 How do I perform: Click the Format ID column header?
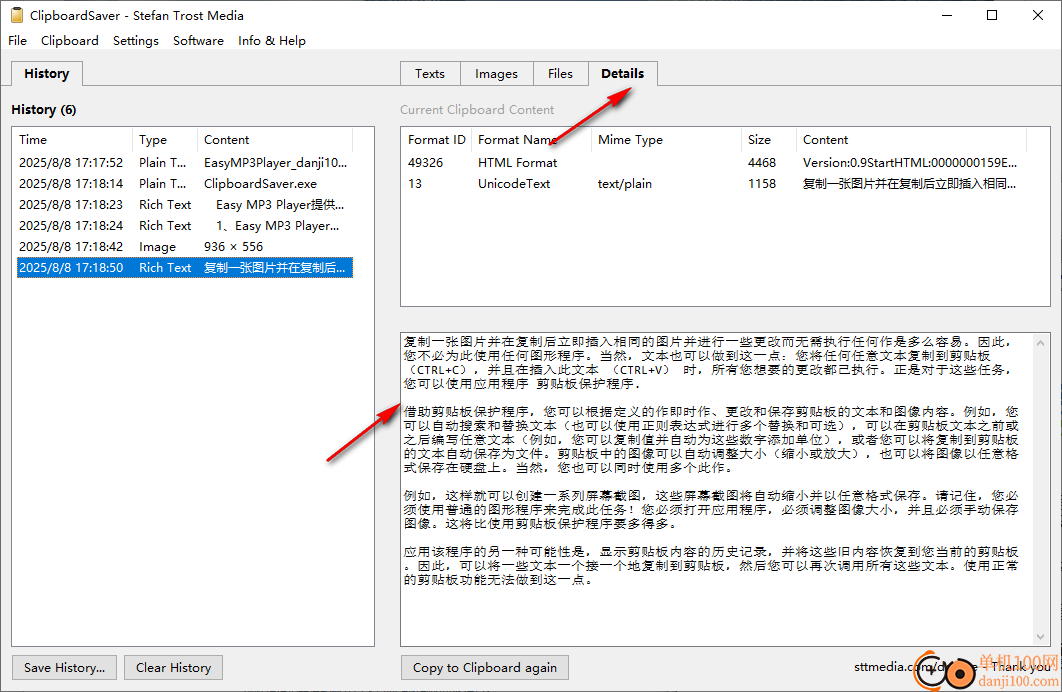(437, 139)
